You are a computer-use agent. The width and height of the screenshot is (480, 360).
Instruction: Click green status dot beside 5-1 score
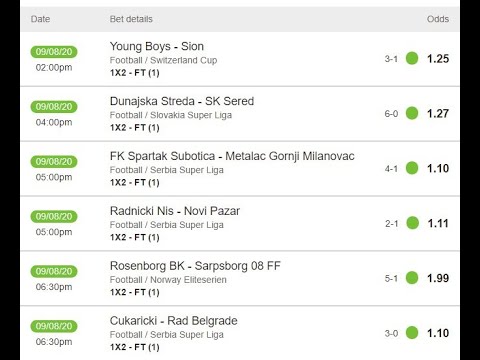(412, 278)
